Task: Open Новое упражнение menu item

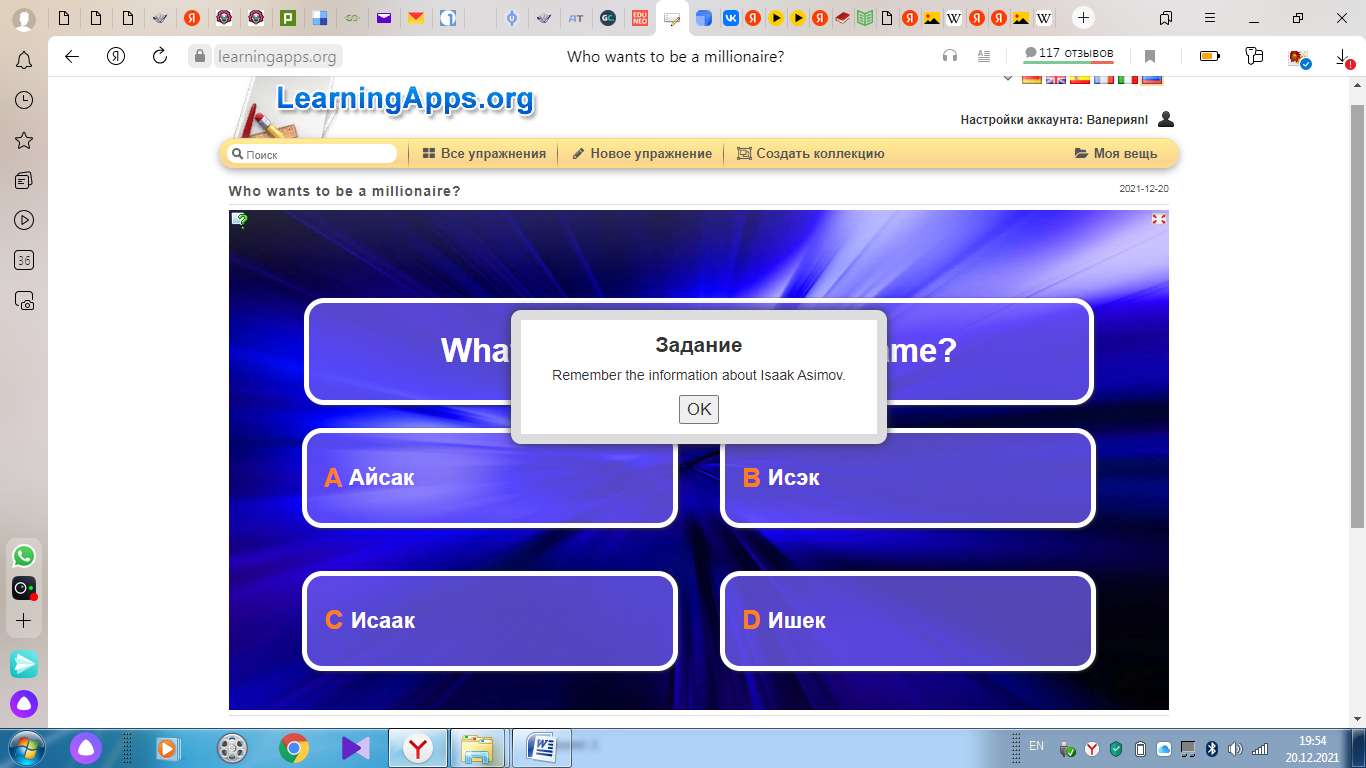Action: [641, 154]
